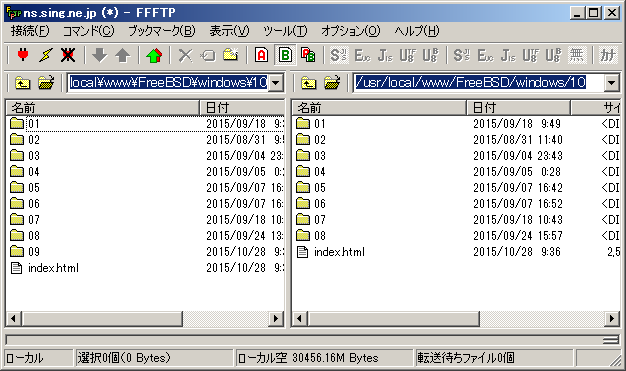Click remote date 2015/08/31 11:40

pyautogui.click(x=517, y=139)
